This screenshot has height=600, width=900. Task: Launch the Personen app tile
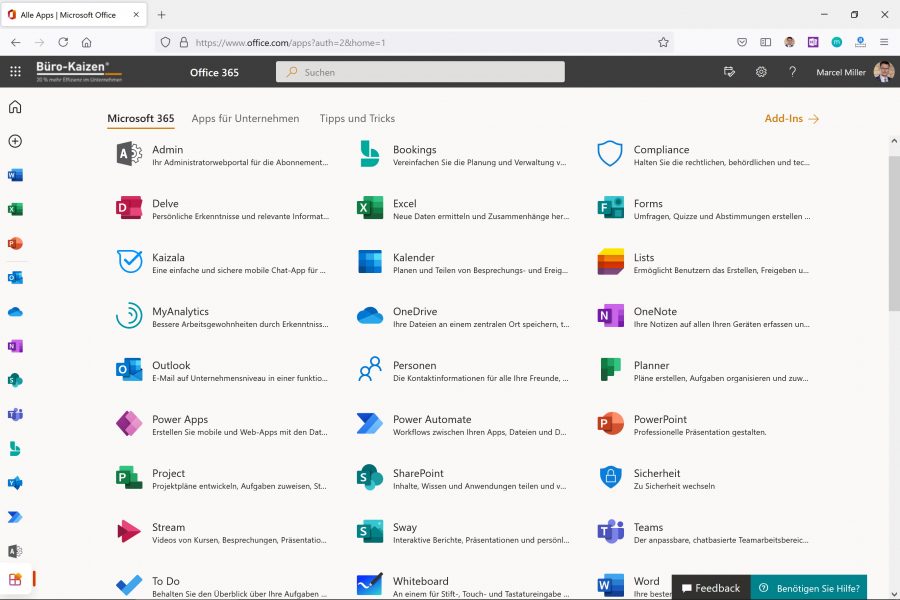464,370
